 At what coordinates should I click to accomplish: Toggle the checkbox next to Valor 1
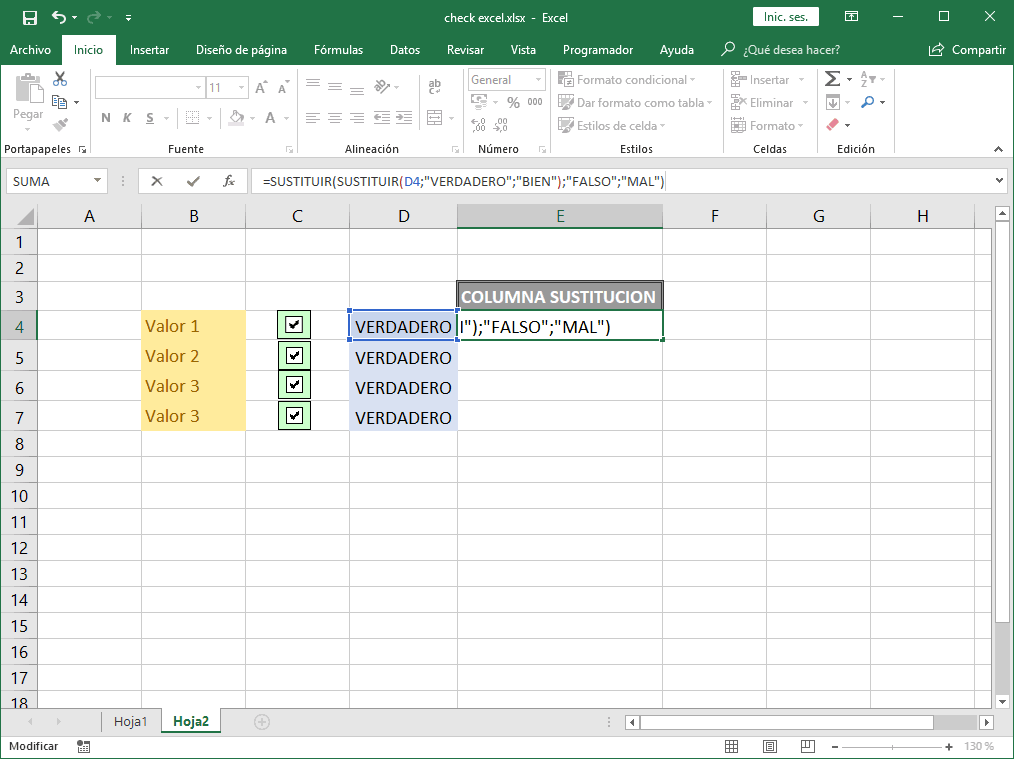point(296,324)
